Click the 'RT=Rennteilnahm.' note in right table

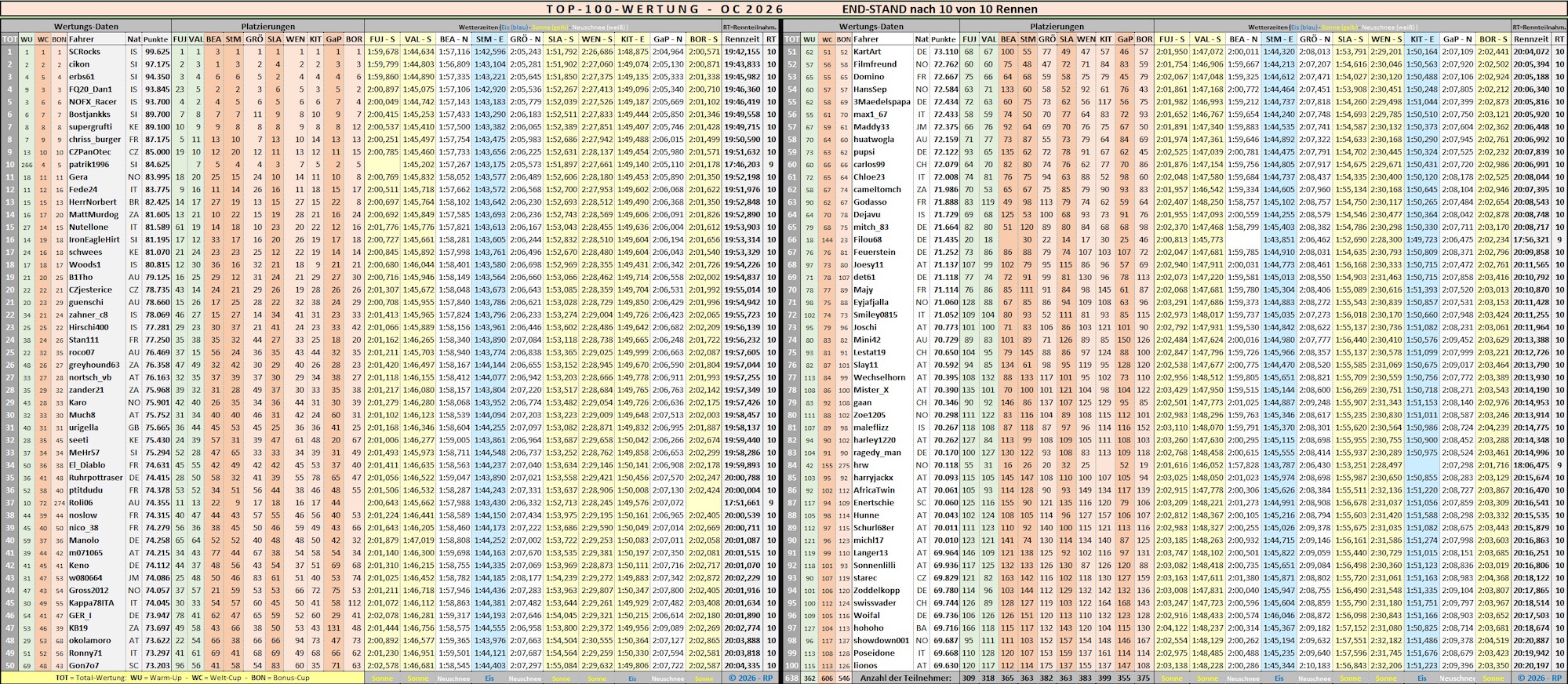(x=1538, y=27)
